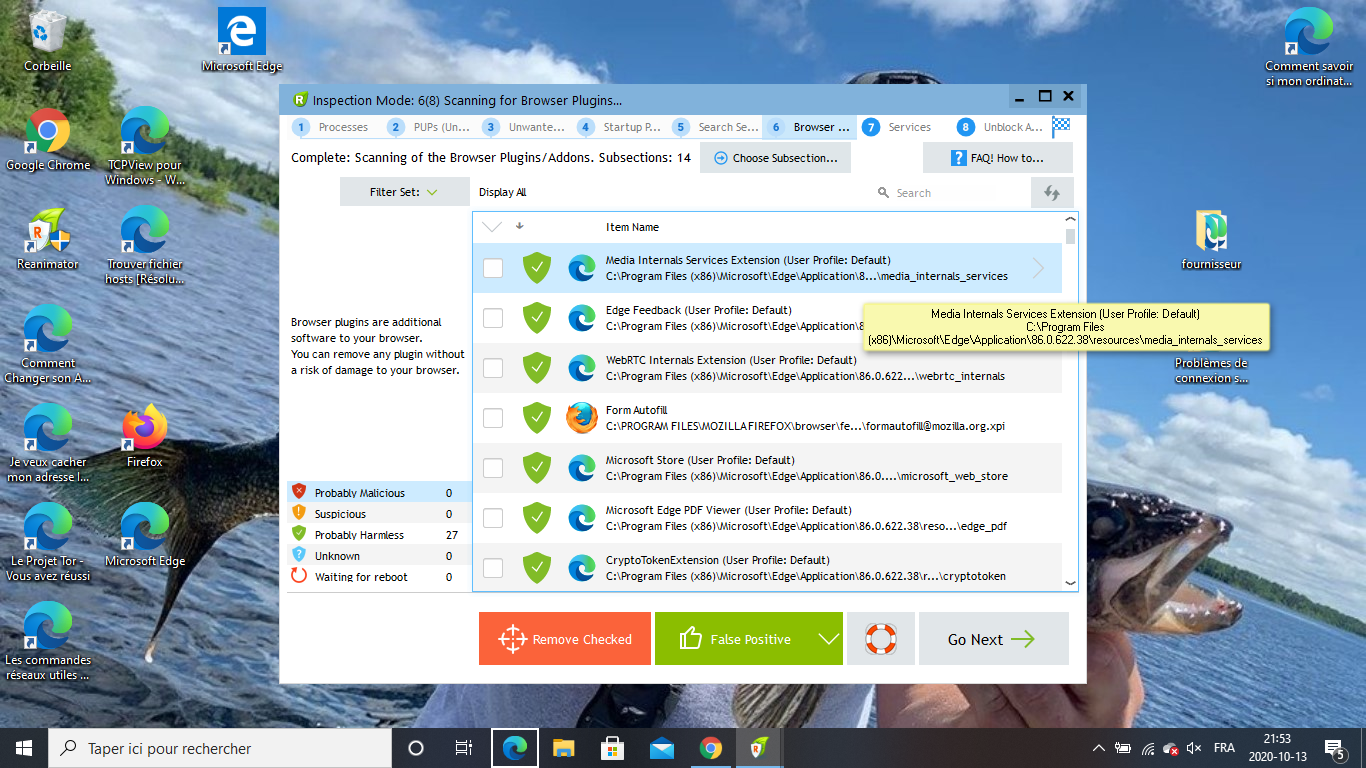The width and height of the screenshot is (1366, 768).
Task: Check the Microsoft Edge PDF Viewer checkbox
Action: pos(493,518)
